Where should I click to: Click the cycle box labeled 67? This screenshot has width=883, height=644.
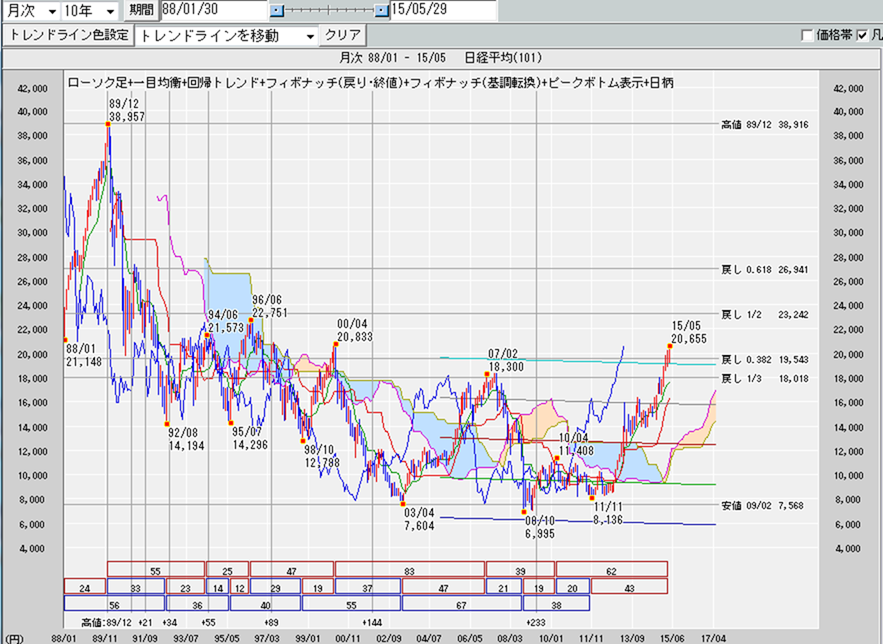tap(462, 603)
